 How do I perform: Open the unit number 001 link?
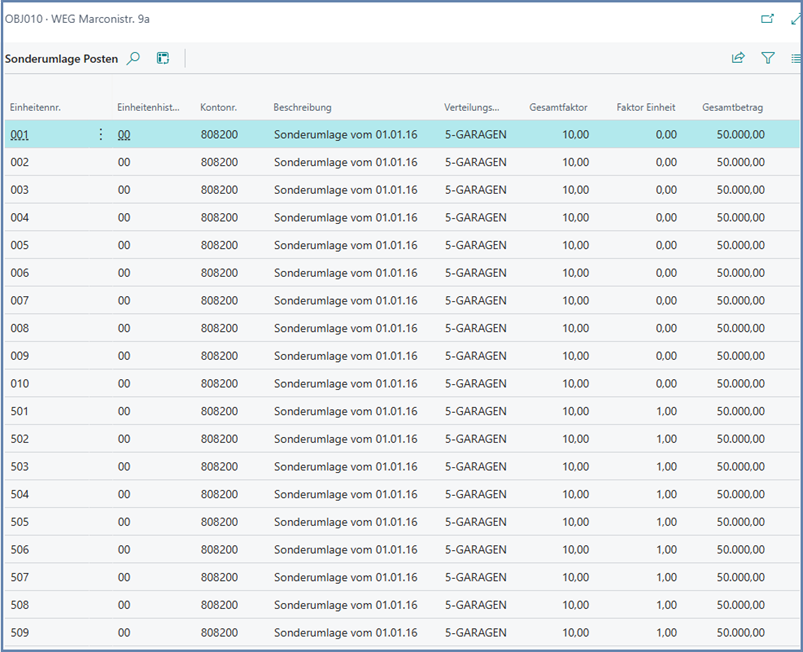pyautogui.click(x=20, y=135)
